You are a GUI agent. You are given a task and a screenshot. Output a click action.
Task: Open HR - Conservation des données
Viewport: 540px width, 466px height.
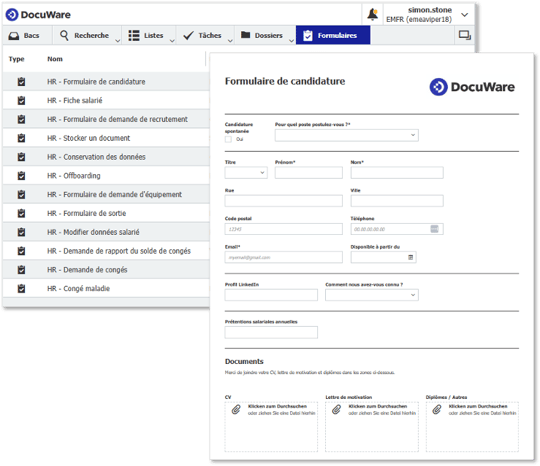[96, 157]
